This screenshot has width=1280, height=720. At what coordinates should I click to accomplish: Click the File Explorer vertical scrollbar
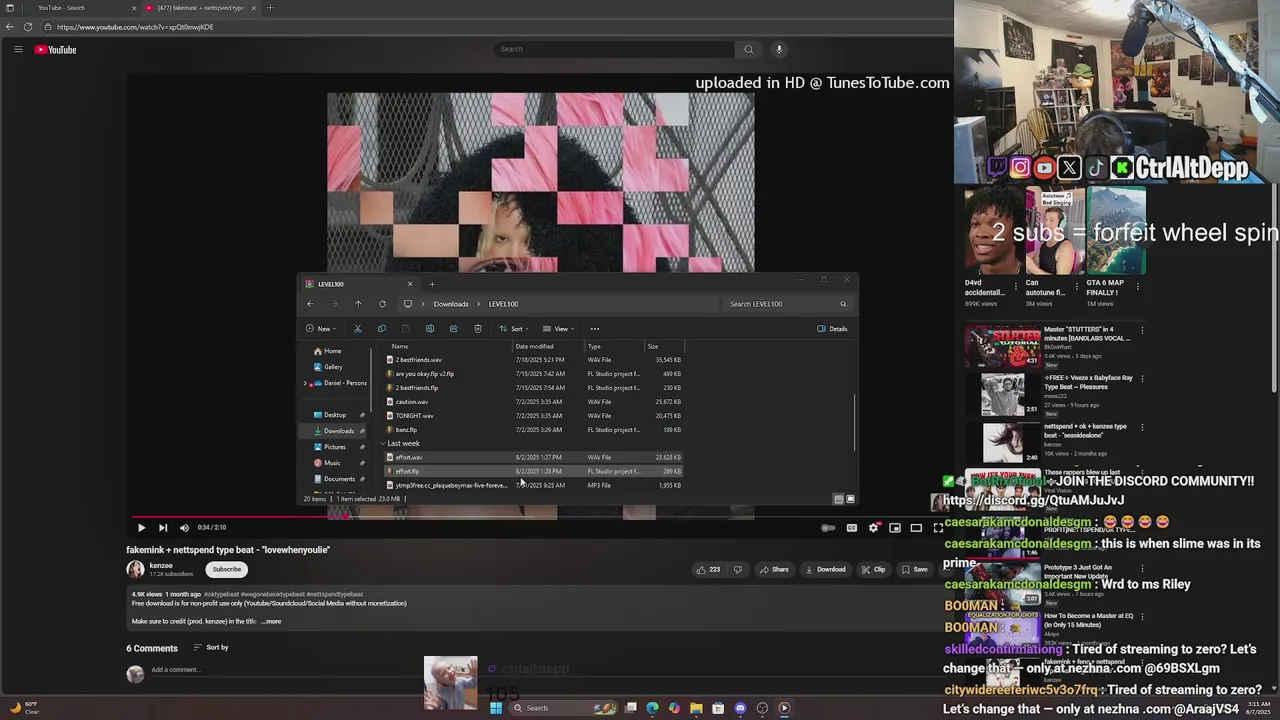coord(854,422)
